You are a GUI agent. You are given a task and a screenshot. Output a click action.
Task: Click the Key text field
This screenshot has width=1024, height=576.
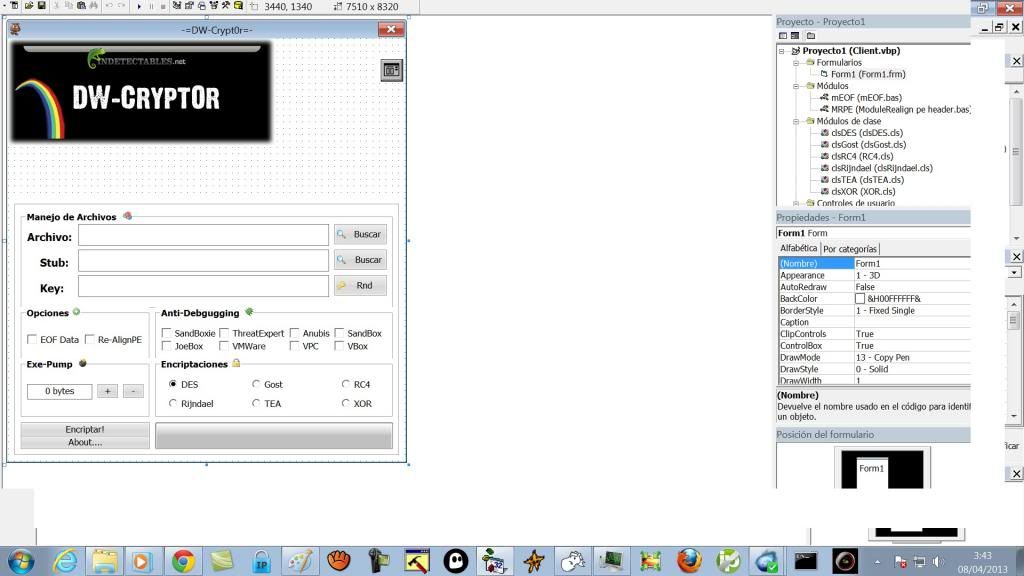click(x=203, y=286)
